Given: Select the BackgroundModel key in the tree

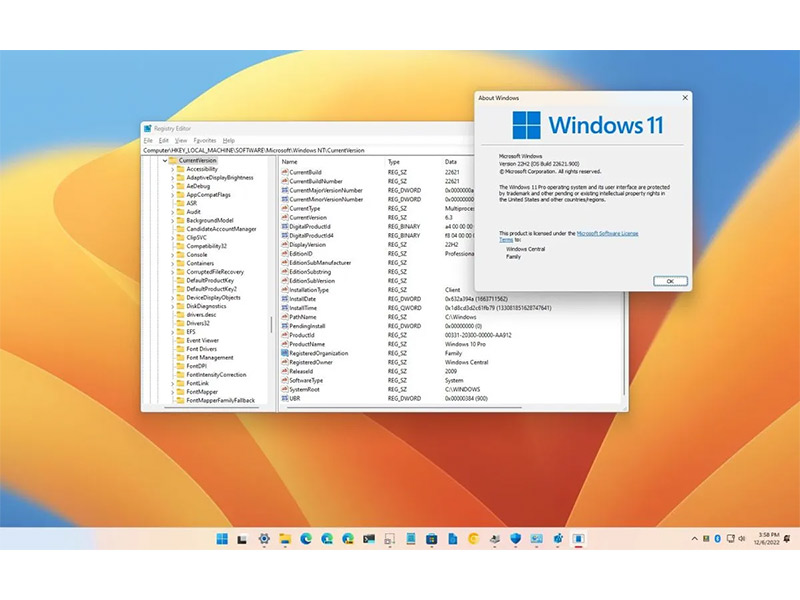Looking at the screenshot, I should click(x=210, y=220).
